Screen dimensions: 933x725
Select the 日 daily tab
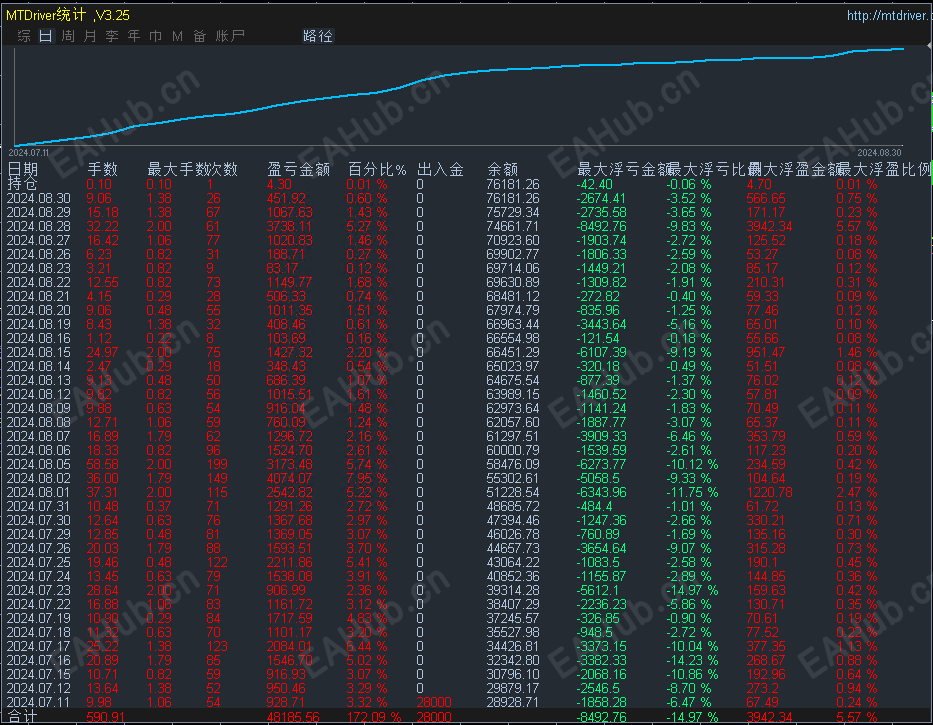(46, 36)
